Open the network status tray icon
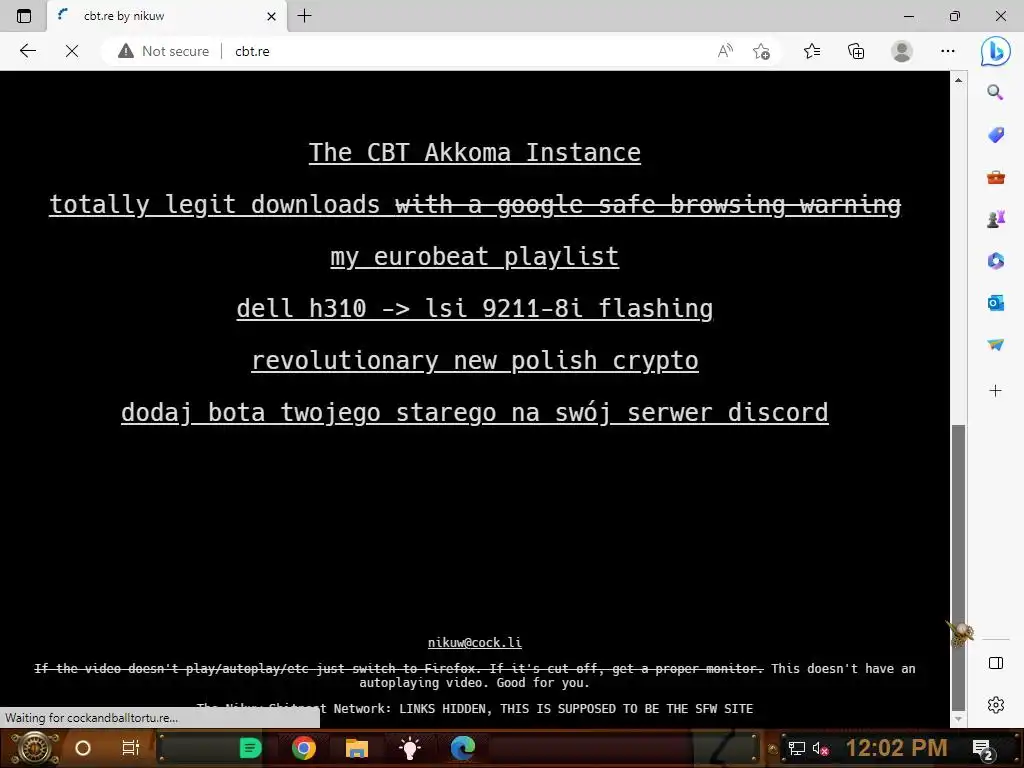The height and width of the screenshot is (768, 1024). click(796, 748)
